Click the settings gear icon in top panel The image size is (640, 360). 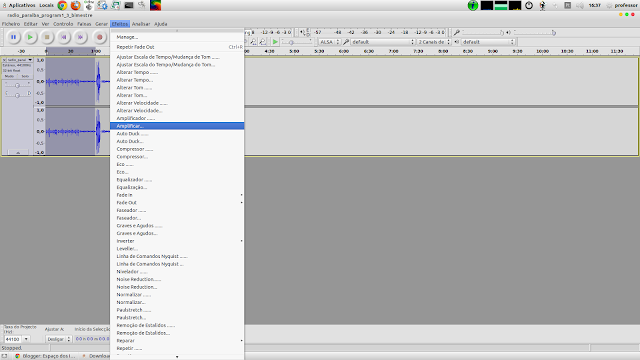(x=102, y=5)
